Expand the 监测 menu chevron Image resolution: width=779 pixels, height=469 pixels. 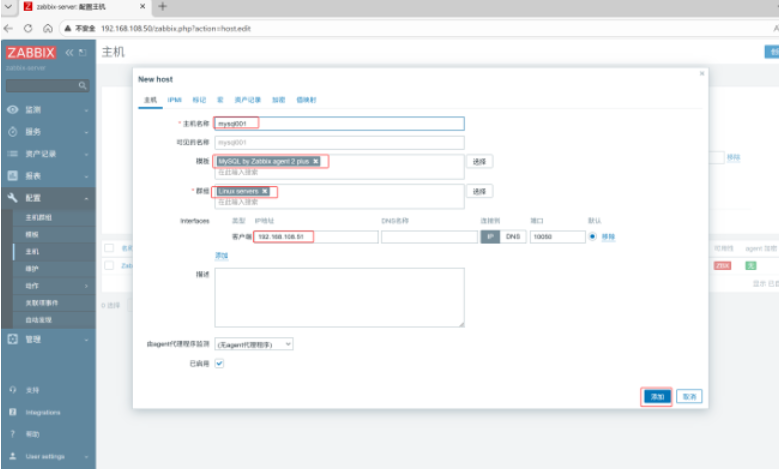86,110
